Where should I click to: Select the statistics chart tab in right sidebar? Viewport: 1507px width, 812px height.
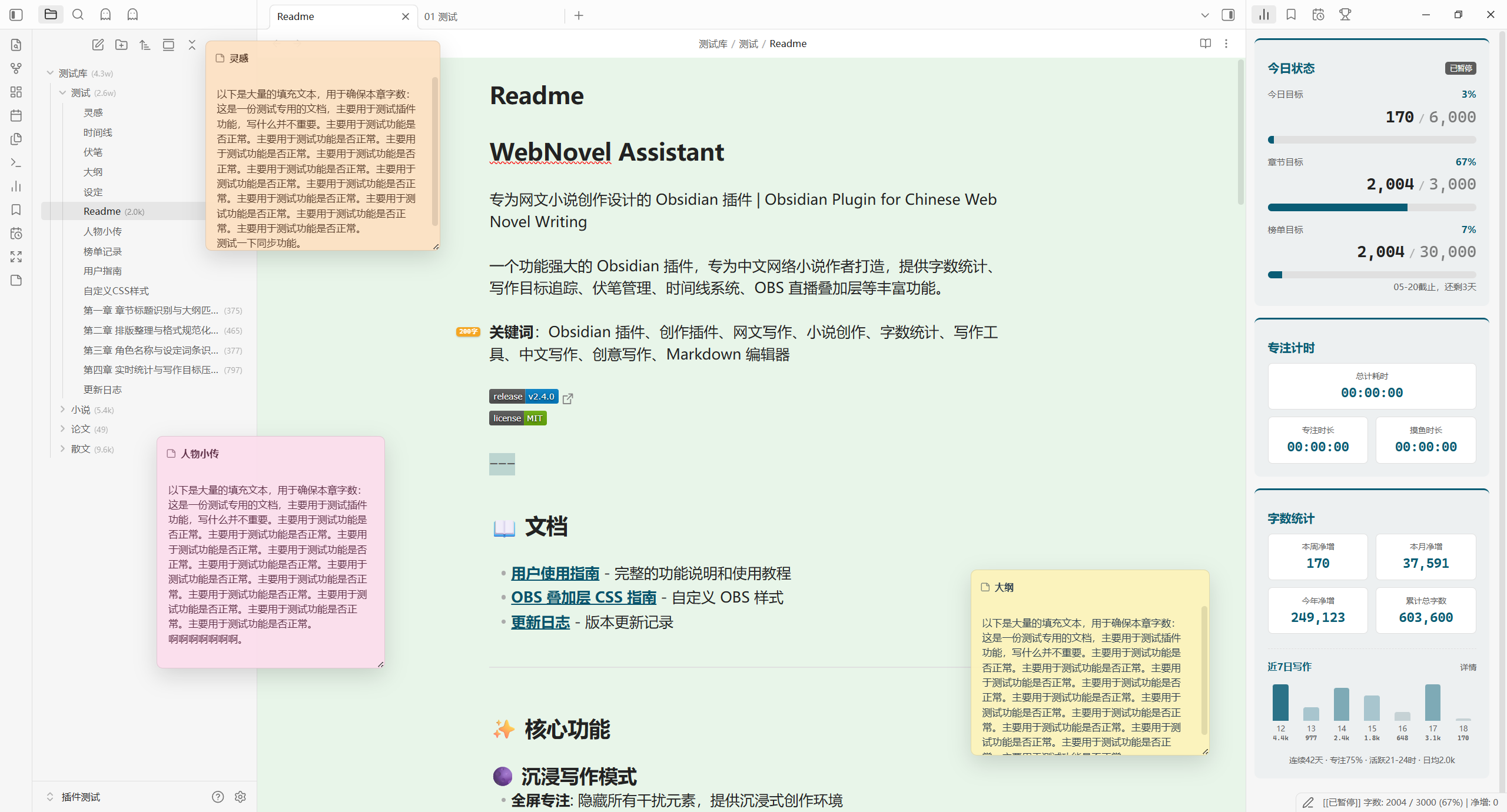pos(1264,15)
